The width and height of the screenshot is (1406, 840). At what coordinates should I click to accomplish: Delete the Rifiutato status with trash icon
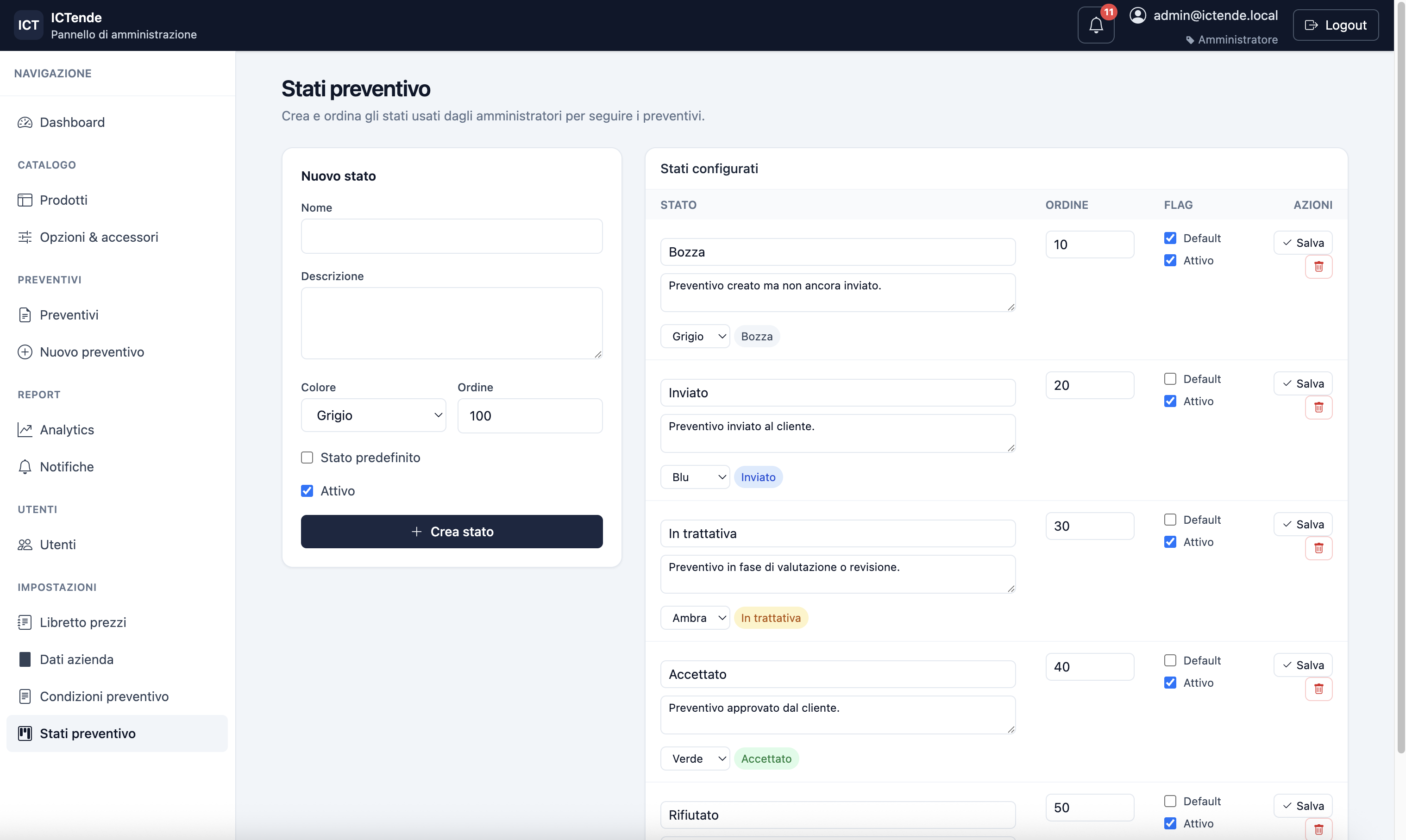[x=1318, y=829]
